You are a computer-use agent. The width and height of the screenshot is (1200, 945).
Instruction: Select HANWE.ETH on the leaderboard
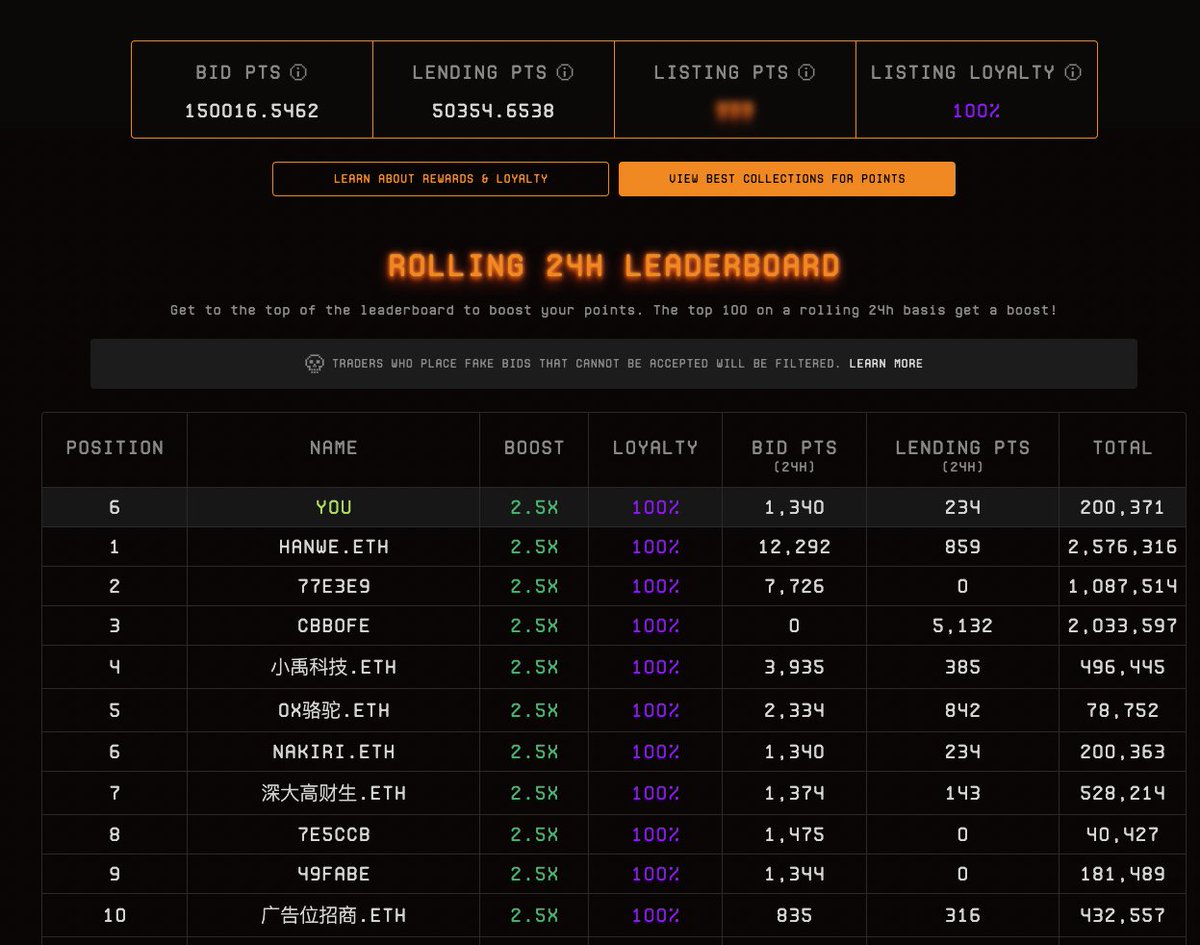(333, 546)
